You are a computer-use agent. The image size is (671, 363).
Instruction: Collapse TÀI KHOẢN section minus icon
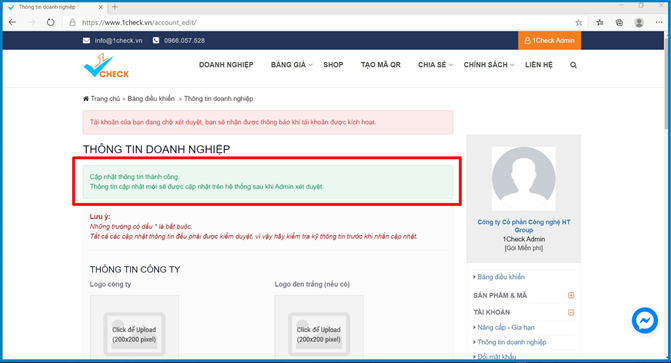571,312
